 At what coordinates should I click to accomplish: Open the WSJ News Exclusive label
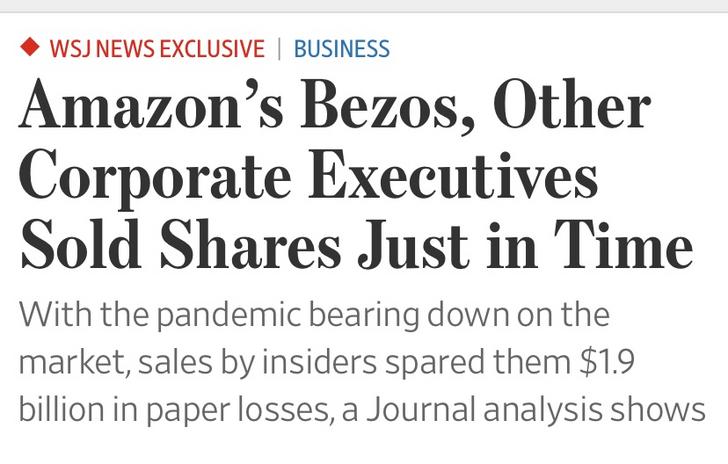157,49
